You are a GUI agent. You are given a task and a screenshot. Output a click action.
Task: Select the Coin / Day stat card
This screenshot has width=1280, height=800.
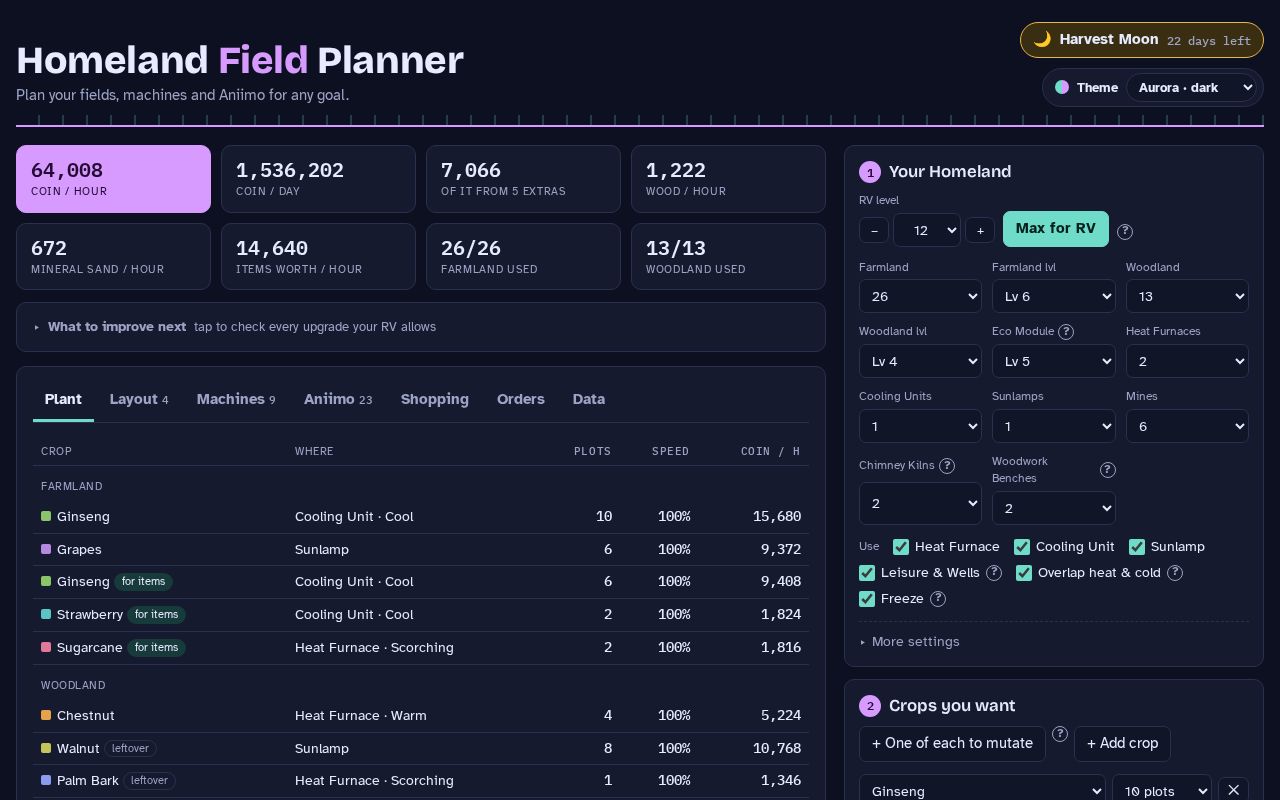point(318,179)
